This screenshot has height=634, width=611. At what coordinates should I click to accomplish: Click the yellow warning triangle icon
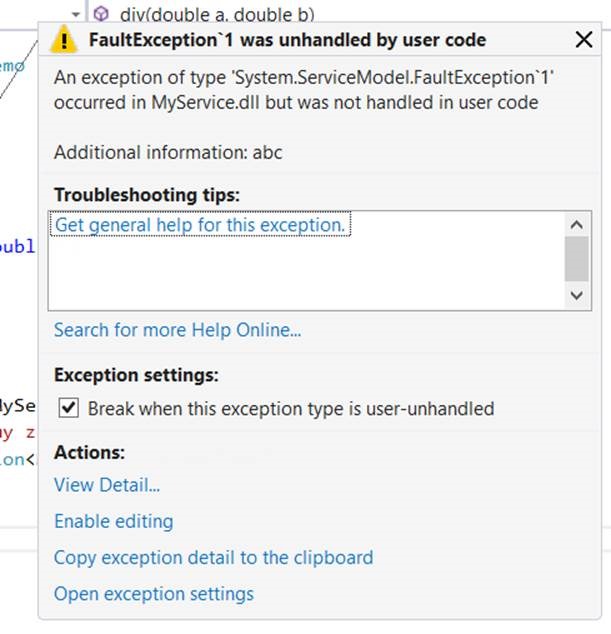click(64, 40)
